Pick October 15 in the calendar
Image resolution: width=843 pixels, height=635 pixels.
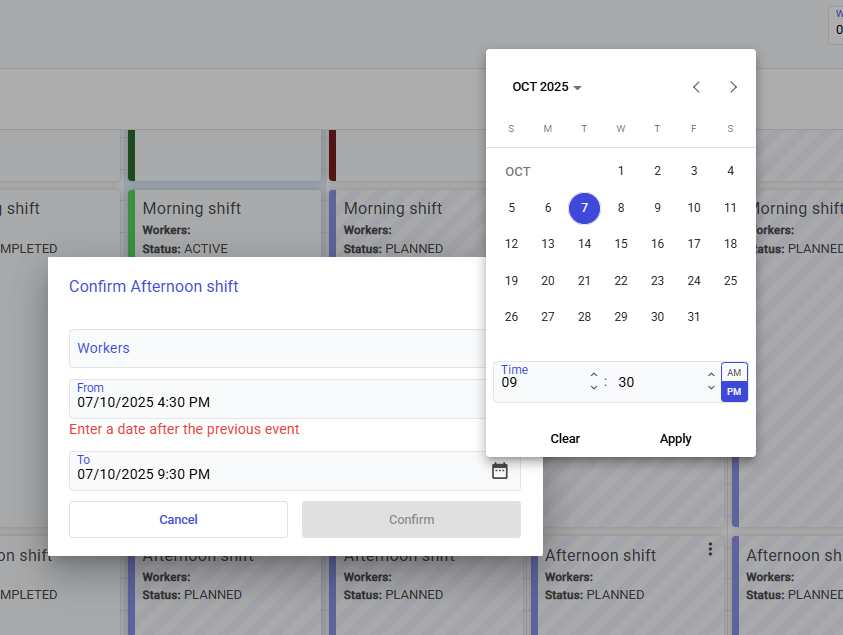pos(621,244)
